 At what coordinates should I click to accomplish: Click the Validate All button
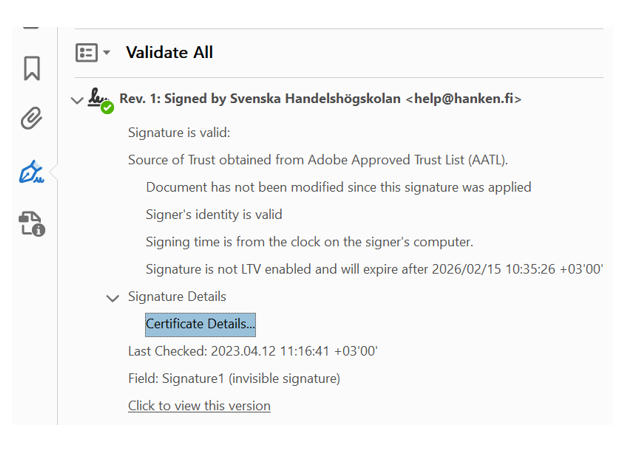(169, 52)
